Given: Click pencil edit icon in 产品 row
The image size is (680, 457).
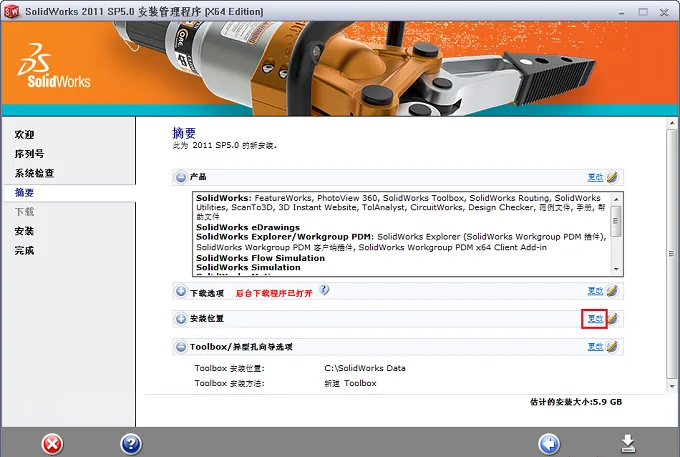Looking at the screenshot, I should pos(612,177).
